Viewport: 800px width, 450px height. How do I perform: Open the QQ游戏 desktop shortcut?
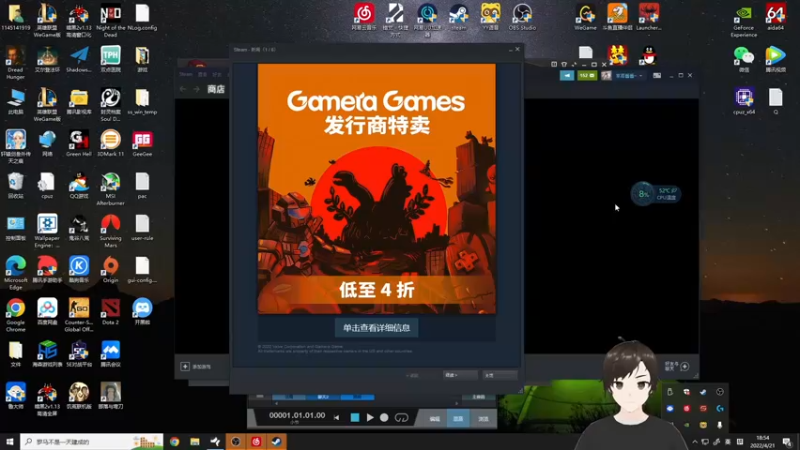(x=79, y=185)
